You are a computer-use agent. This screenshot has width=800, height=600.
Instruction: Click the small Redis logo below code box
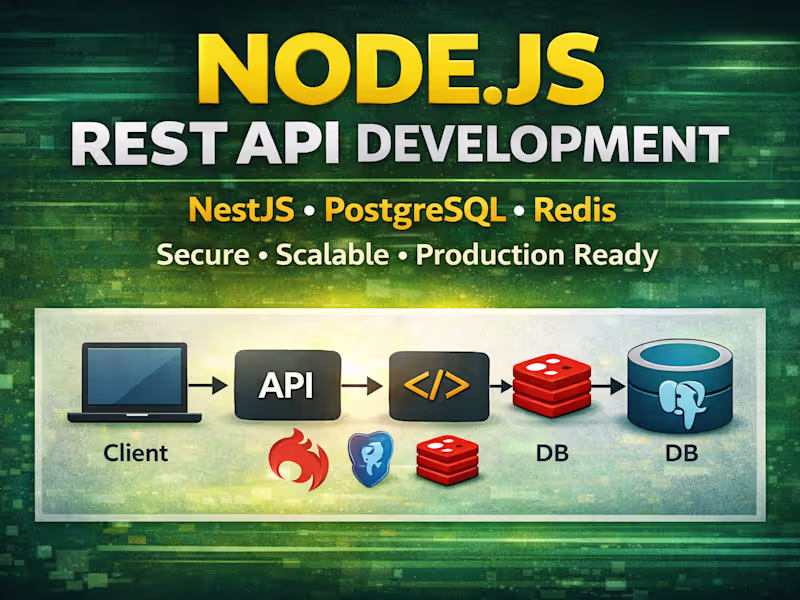pos(447,460)
